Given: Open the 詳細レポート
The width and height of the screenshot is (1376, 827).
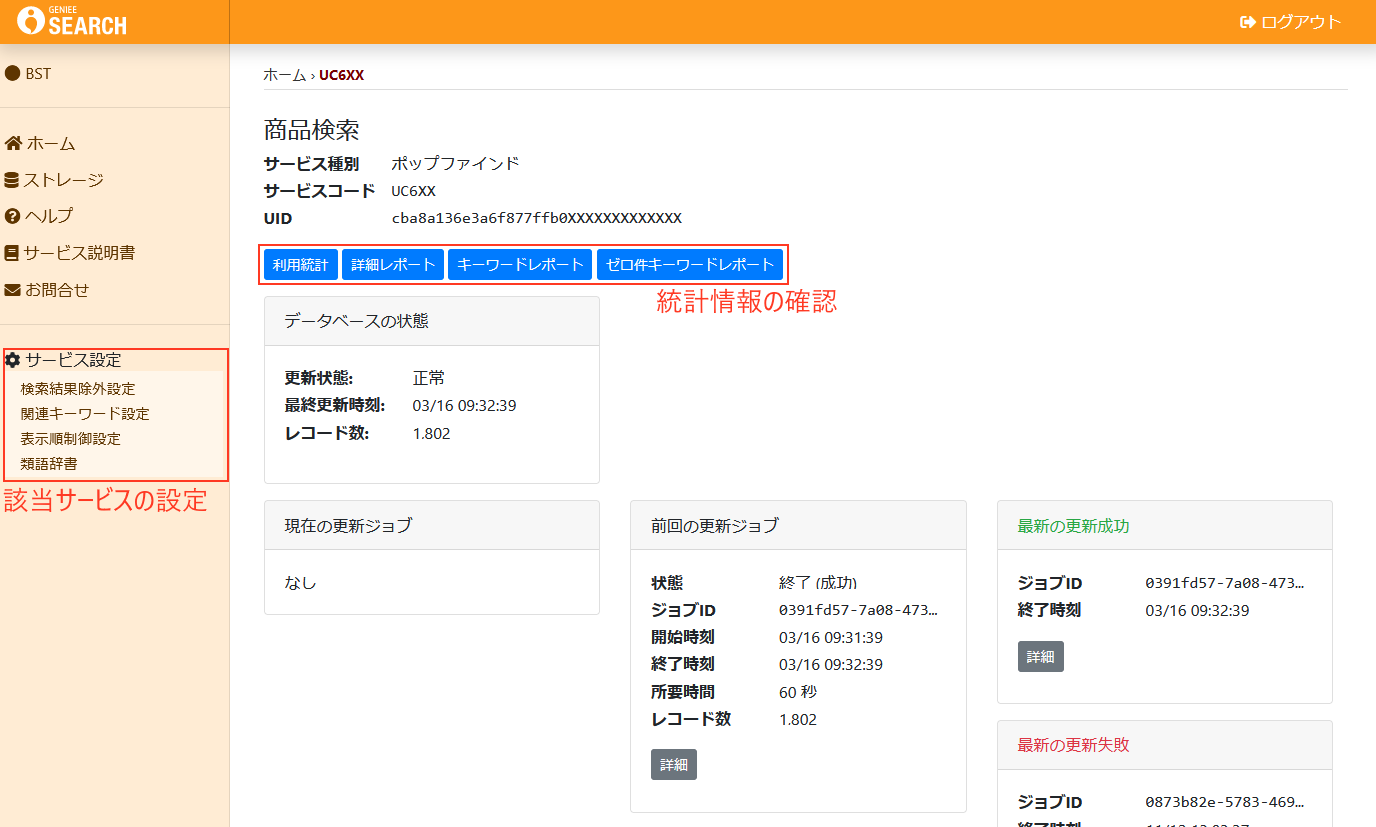Looking at the screenshot, I should 393,265.
